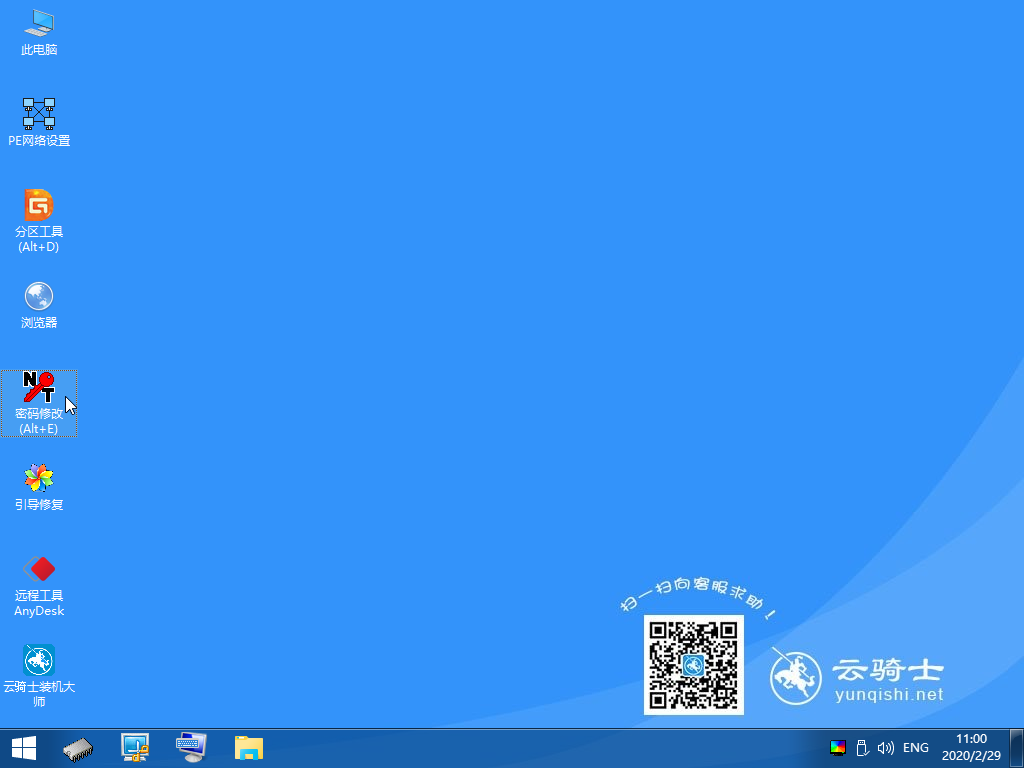Open the clock showing 11:00
This screenshot has width=1024, height=768.
tap(971, 748)
